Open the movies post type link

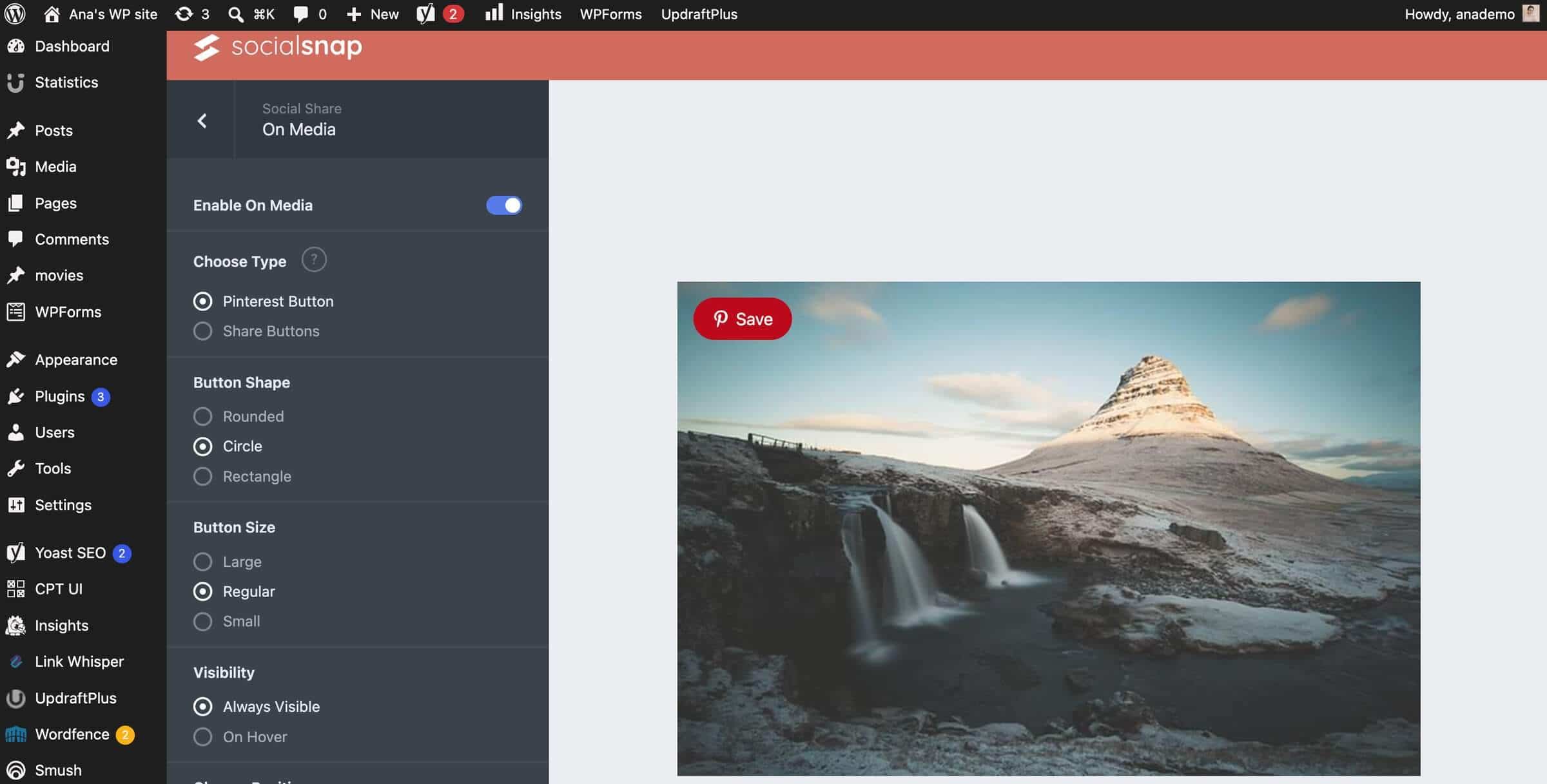[x=59, y=275]
